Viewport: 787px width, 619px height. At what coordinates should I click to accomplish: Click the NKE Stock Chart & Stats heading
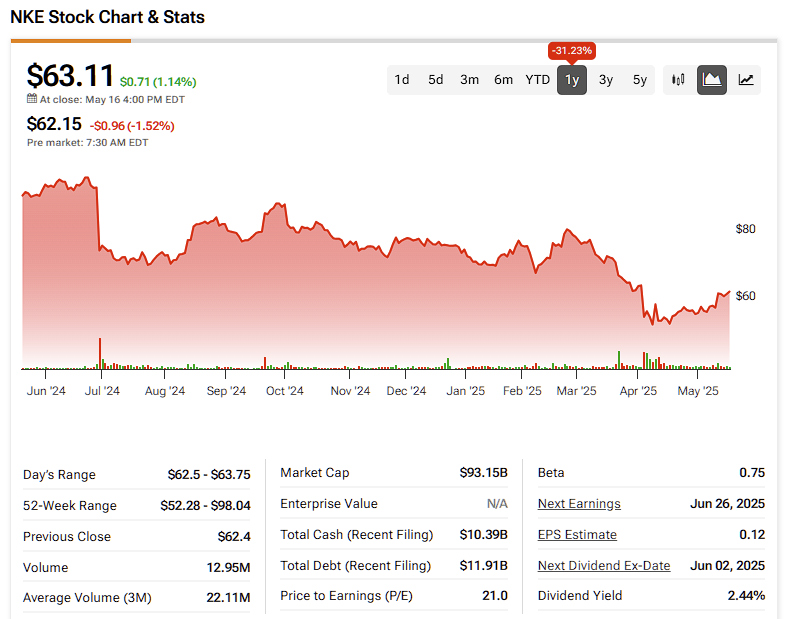107,17
